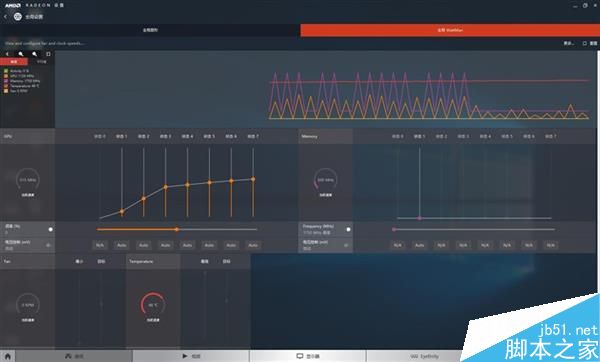Open the home icon in bottom bar
600x362 pixels.
pos(8,356)
